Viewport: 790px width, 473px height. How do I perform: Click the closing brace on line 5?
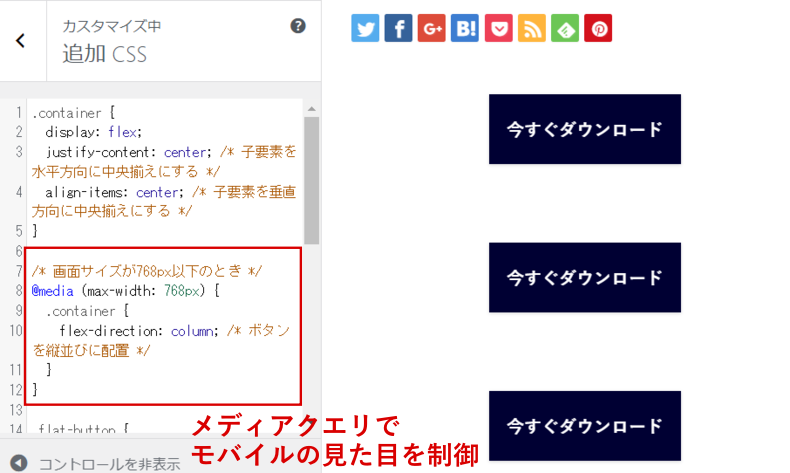35,231
